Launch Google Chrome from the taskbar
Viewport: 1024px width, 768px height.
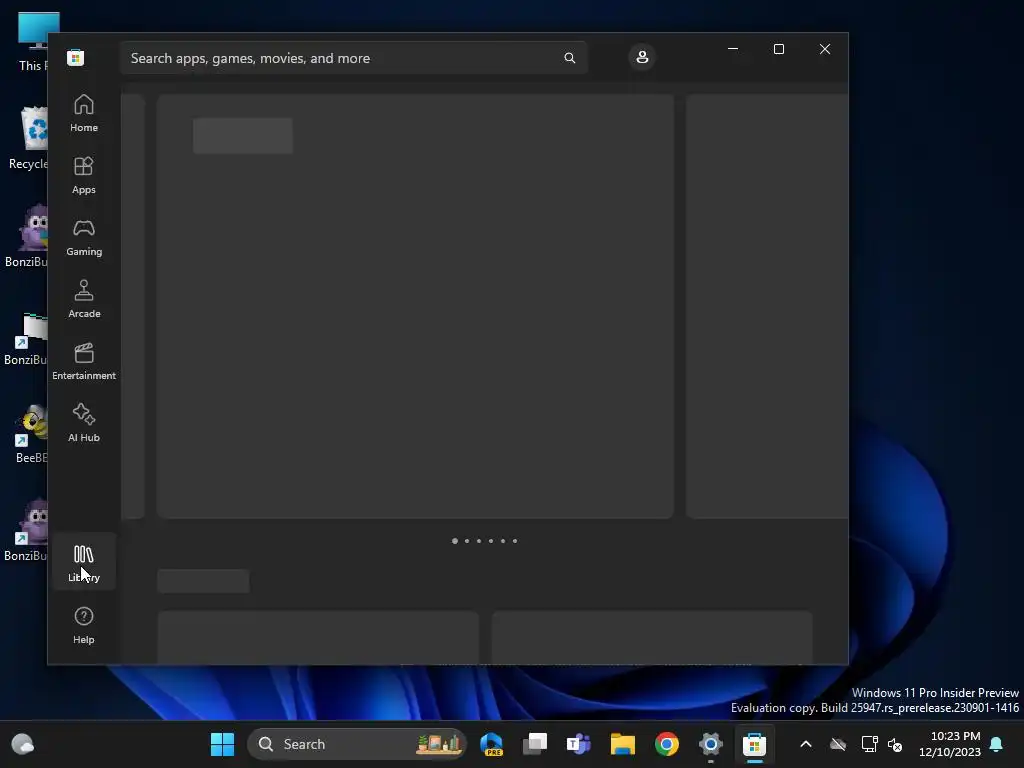point(667,744)
